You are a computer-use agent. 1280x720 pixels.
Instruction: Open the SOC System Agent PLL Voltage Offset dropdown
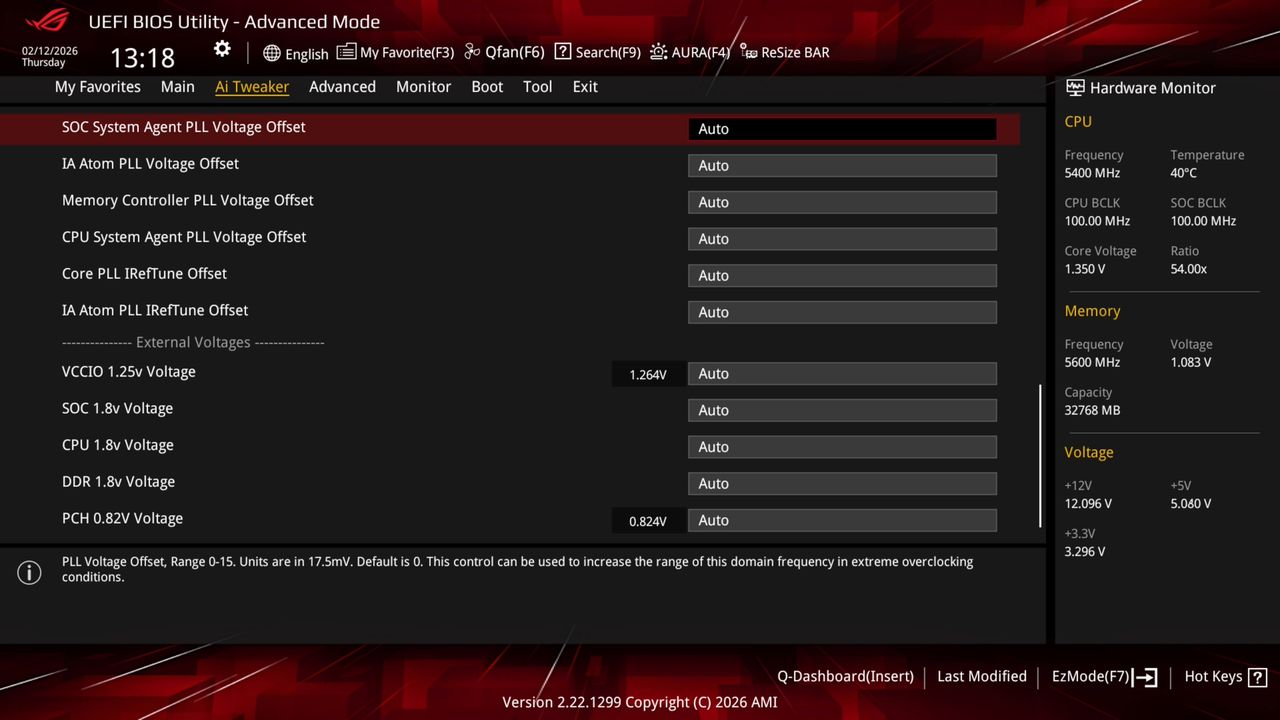[841, 129]
